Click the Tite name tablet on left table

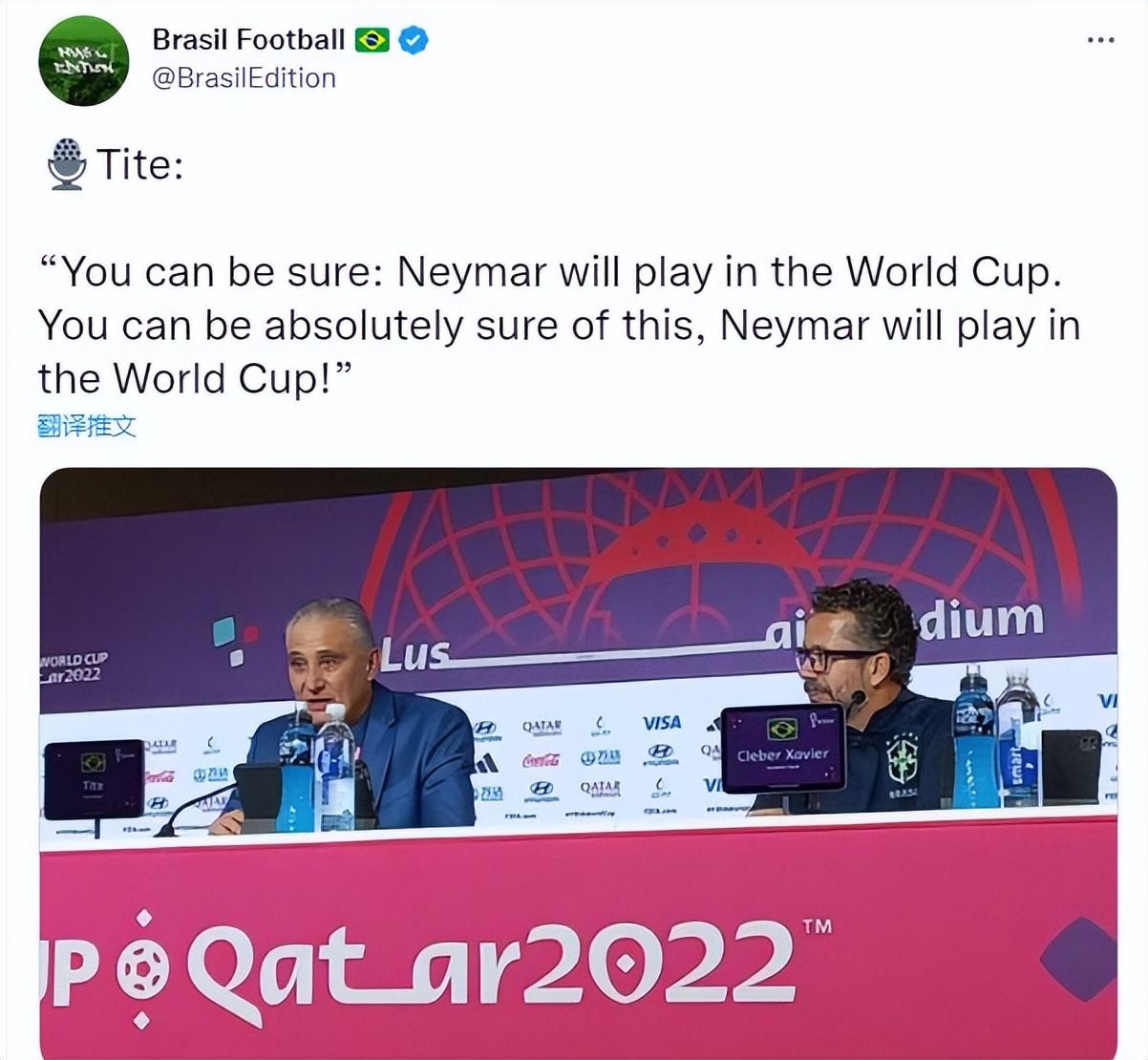coord(94,778)
